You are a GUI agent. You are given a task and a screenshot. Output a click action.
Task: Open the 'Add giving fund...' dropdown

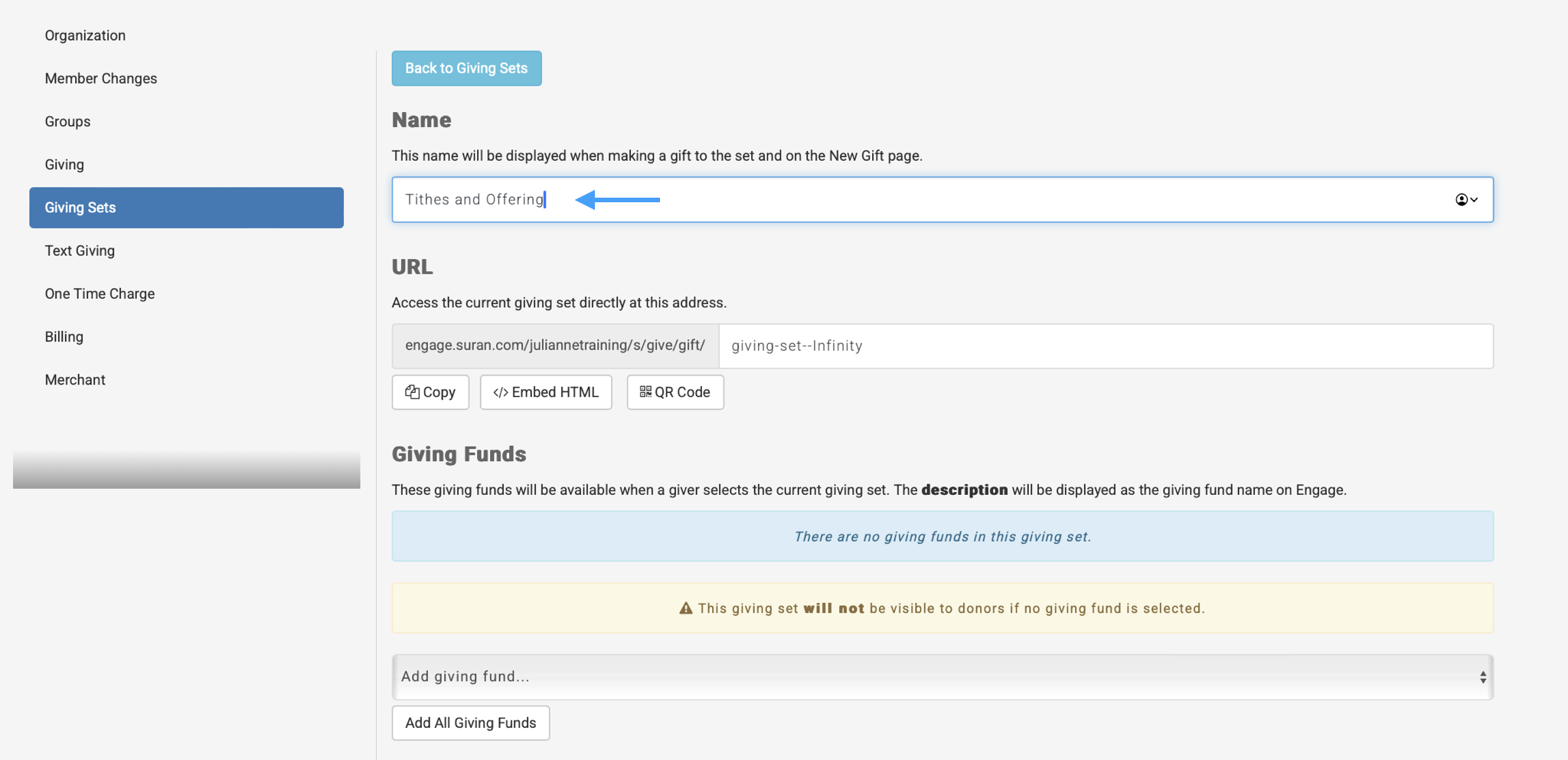coord(842,676)
